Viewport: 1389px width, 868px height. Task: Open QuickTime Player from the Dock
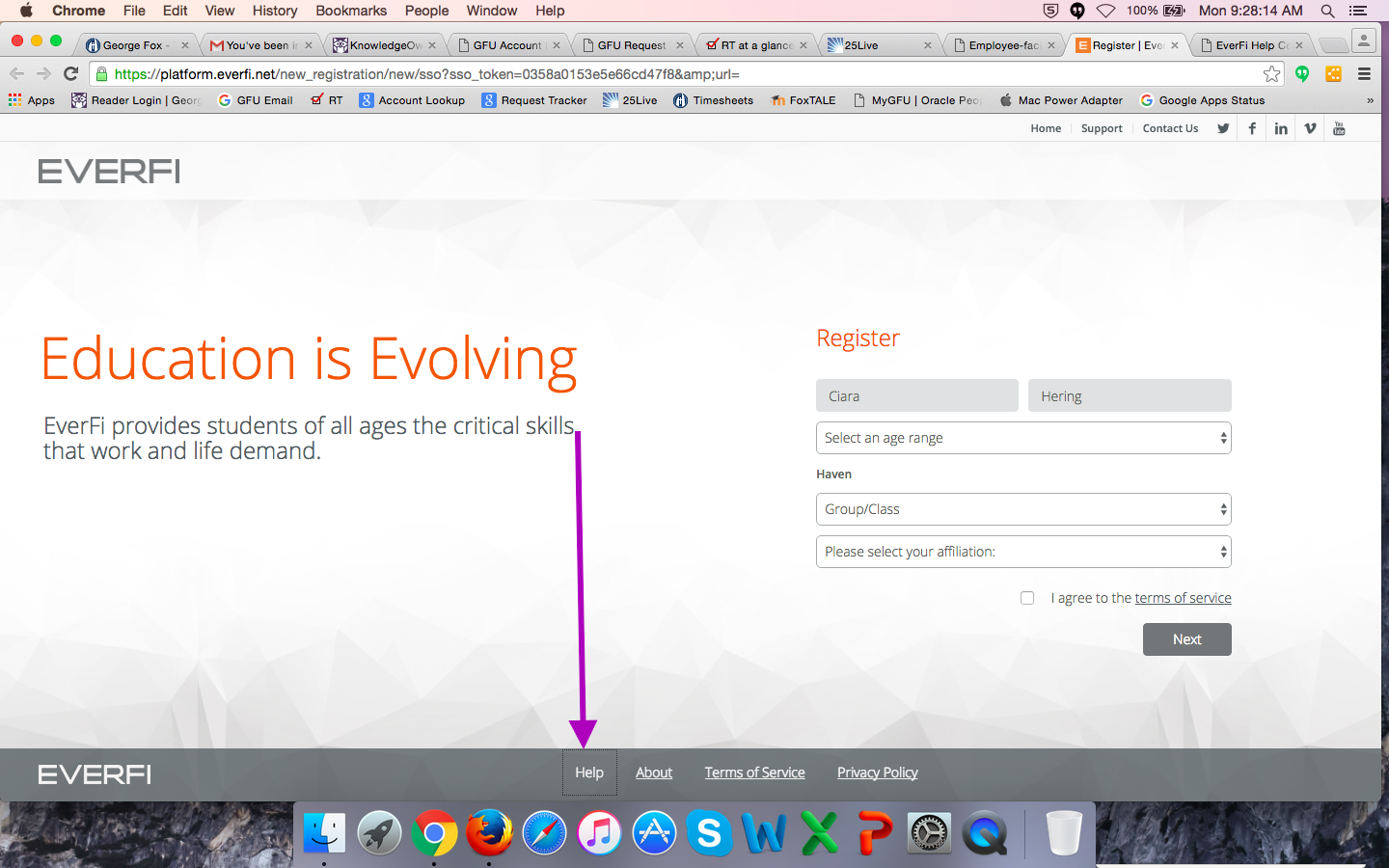click(984, 833)
